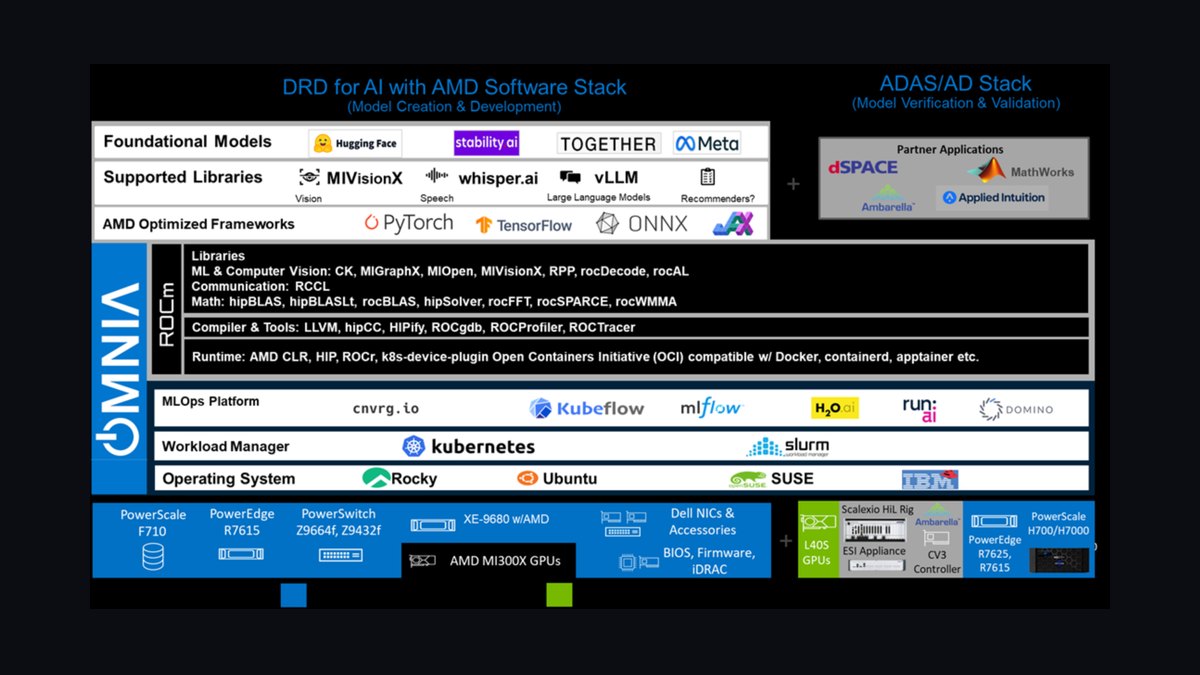The image size is (1200, 675).
Task: Select the Recommenders clipboard icon
Action: coord(708,177)
